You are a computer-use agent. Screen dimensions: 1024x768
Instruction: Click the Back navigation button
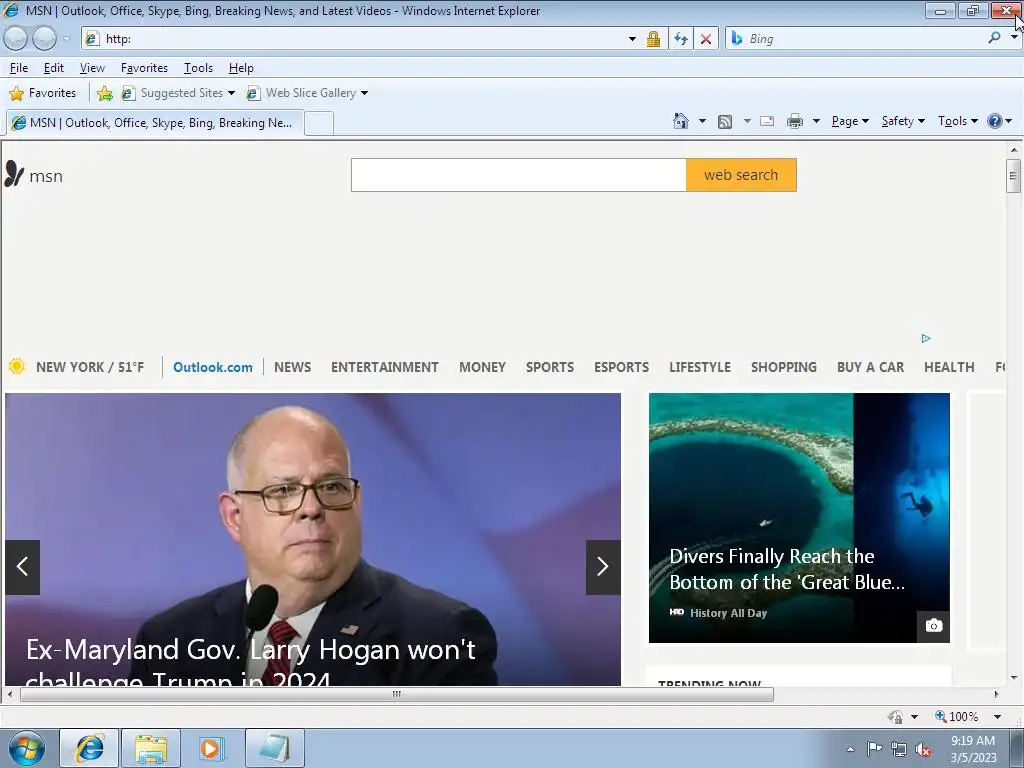point(16,39)
